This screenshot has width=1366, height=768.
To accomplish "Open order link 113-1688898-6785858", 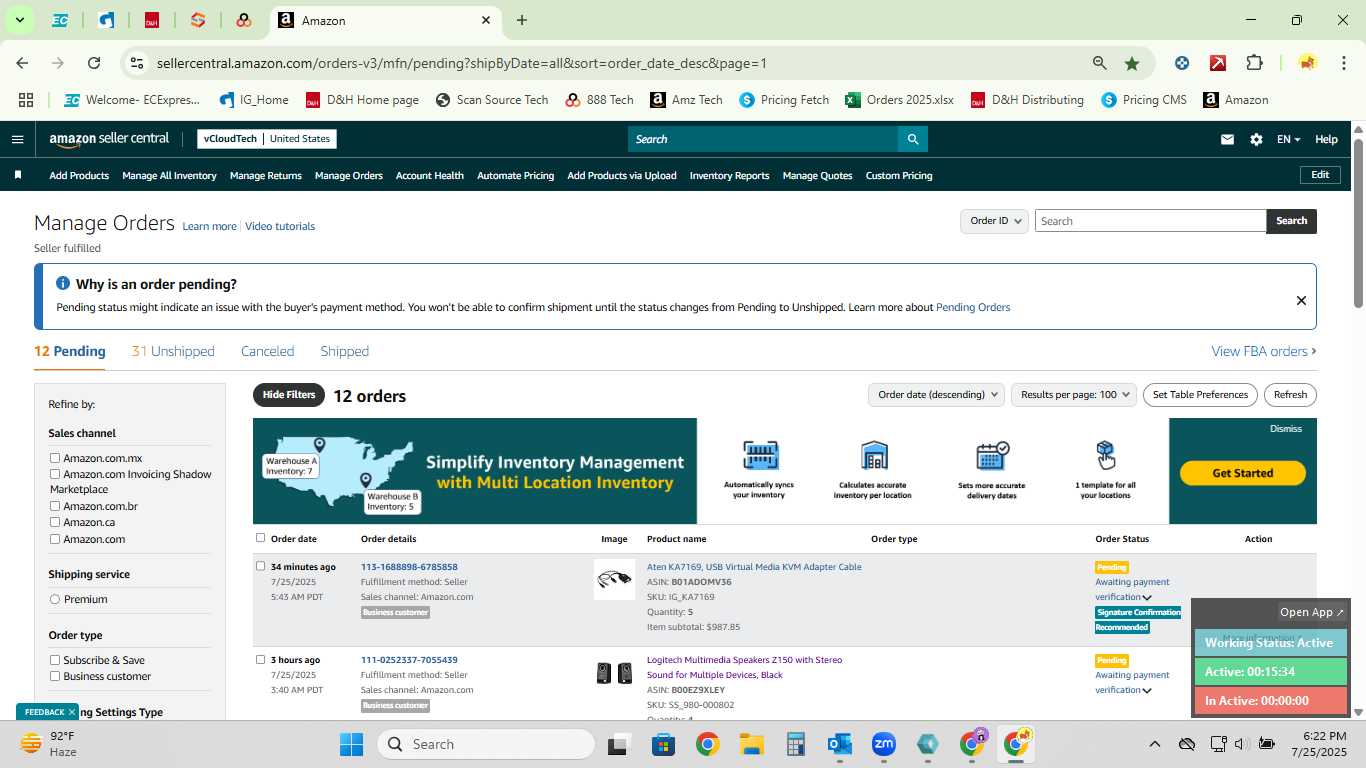I will point(409,567).
